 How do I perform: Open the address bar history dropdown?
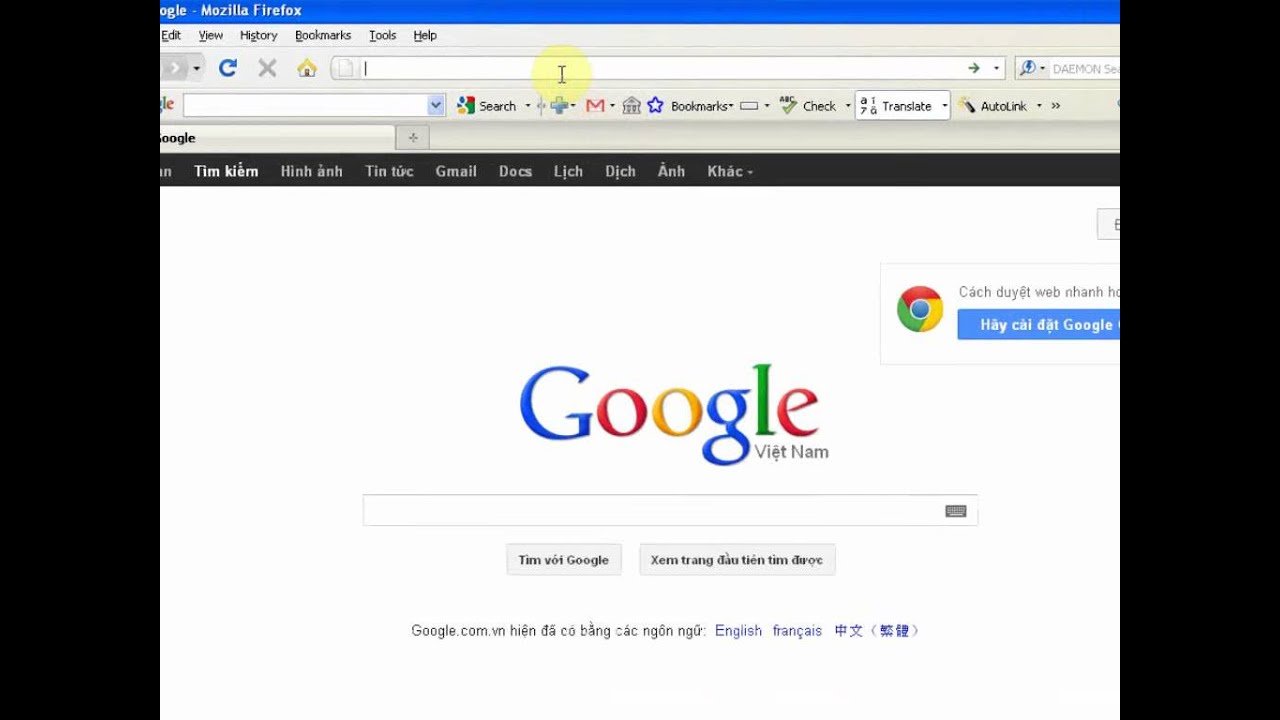coord(996,68)
